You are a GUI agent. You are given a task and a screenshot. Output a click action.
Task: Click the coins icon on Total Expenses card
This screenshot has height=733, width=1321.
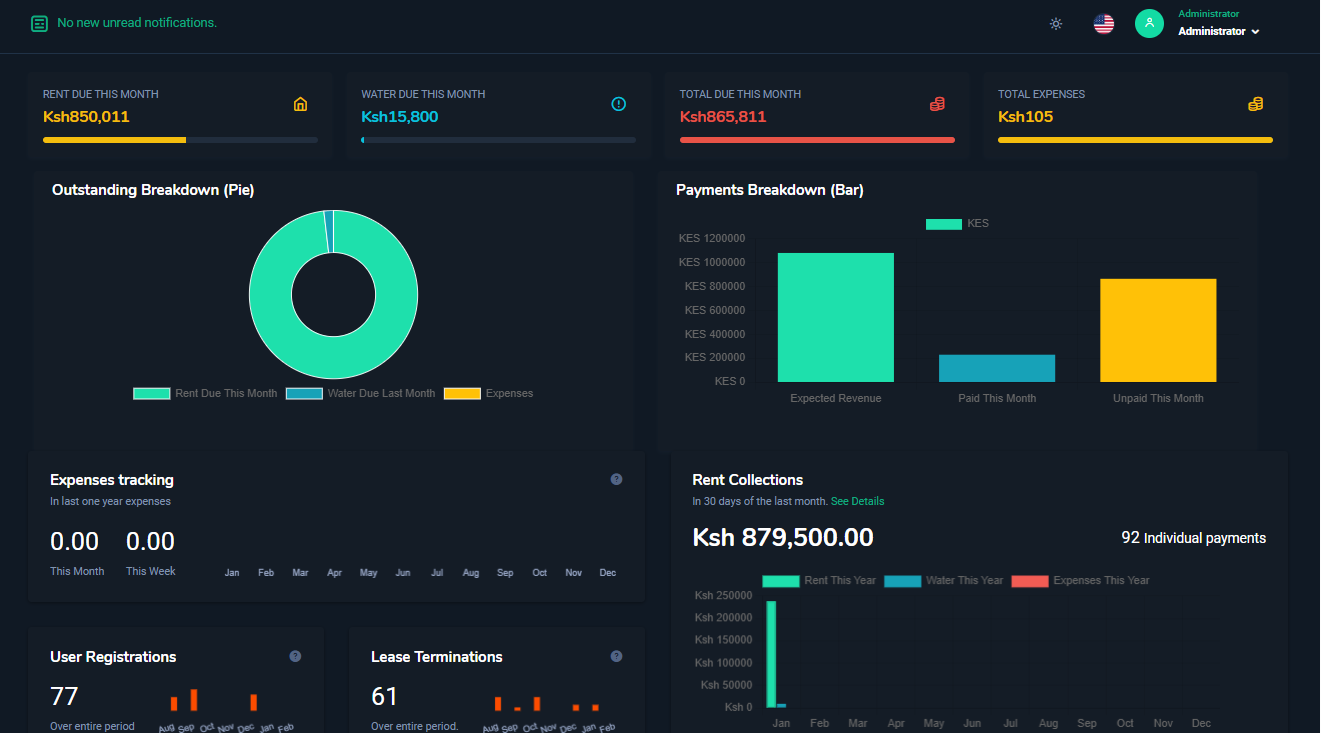tap(1255, 104)
